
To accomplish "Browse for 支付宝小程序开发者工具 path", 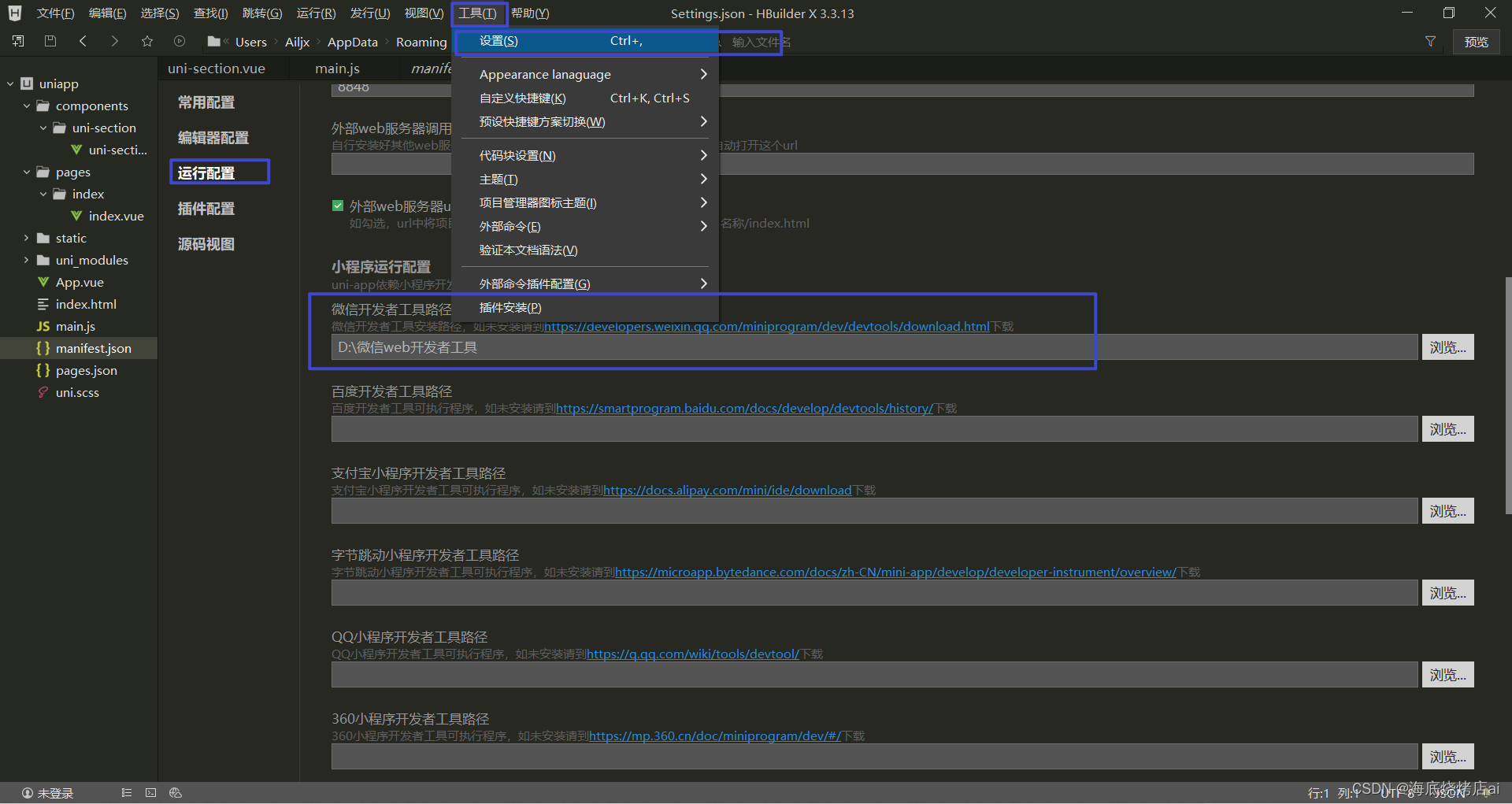I will click(1447, 511).
